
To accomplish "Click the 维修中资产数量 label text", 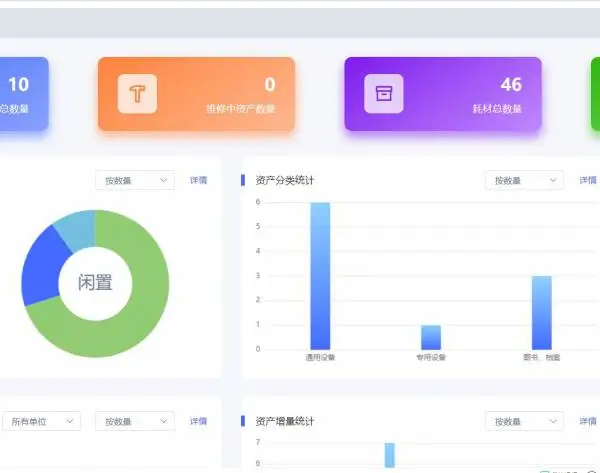I will [x=241, y=109].
